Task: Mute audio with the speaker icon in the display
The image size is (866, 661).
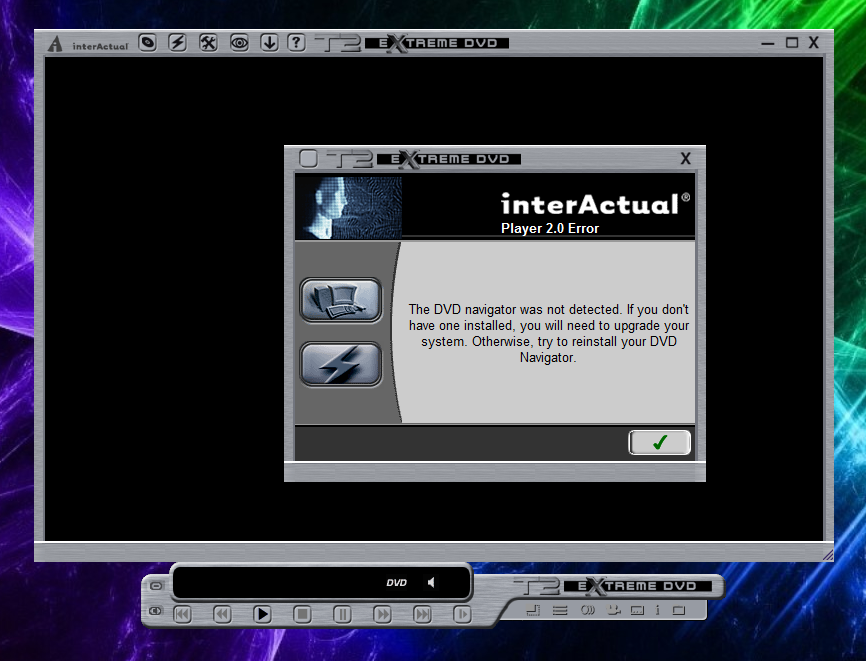Action: click(431, 582)
